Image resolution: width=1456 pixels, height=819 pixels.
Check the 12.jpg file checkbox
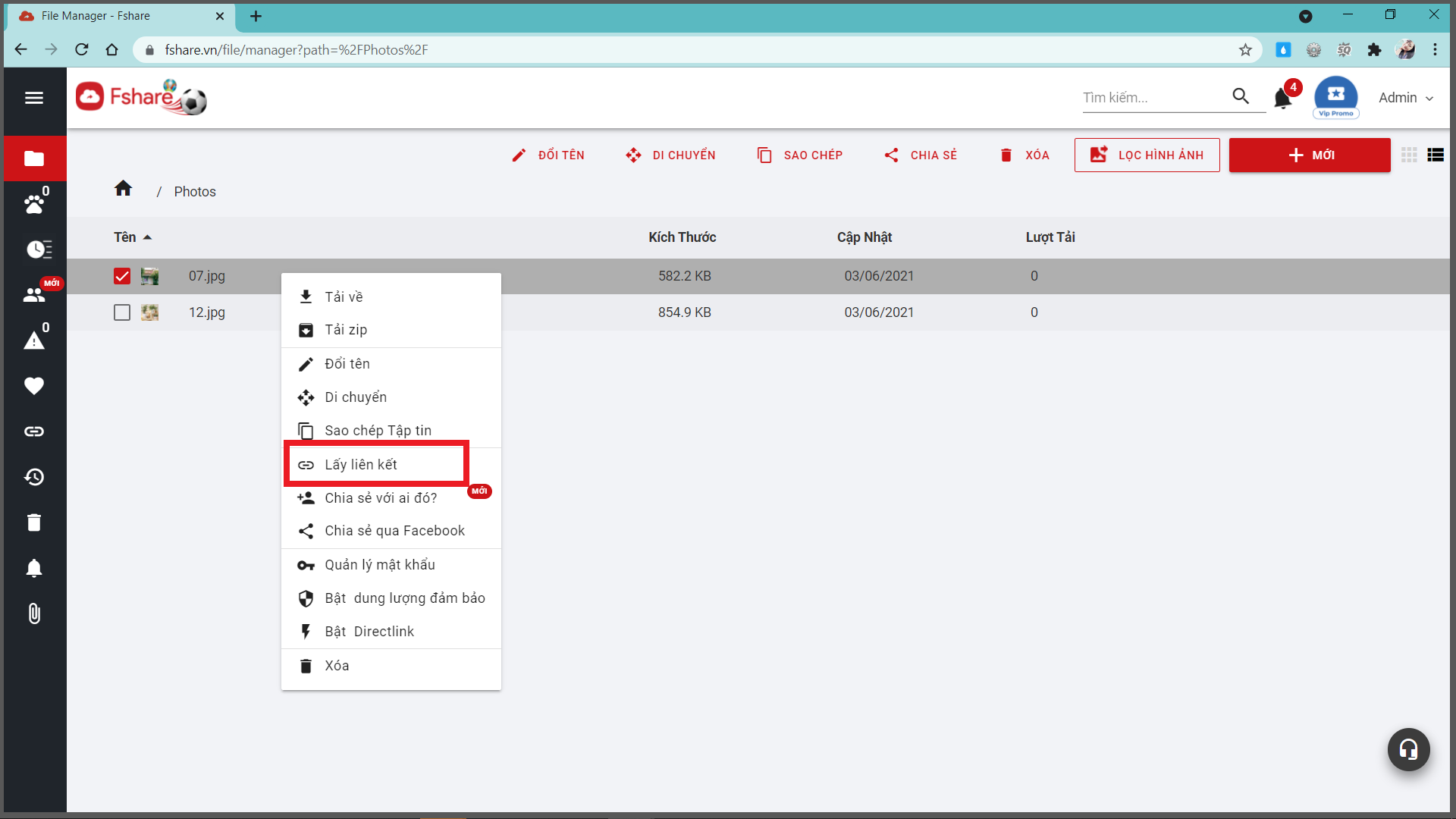point(122,312)
